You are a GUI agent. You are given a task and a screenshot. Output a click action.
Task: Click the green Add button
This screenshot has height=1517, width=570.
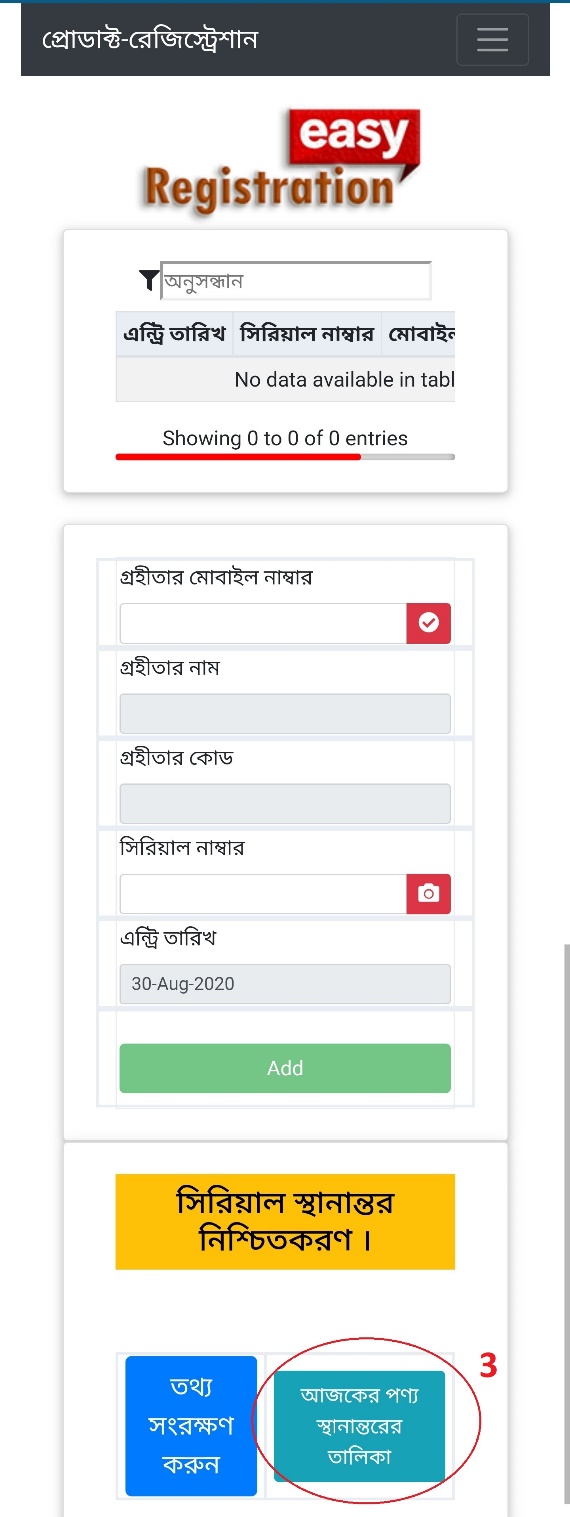click(285, 1068)
